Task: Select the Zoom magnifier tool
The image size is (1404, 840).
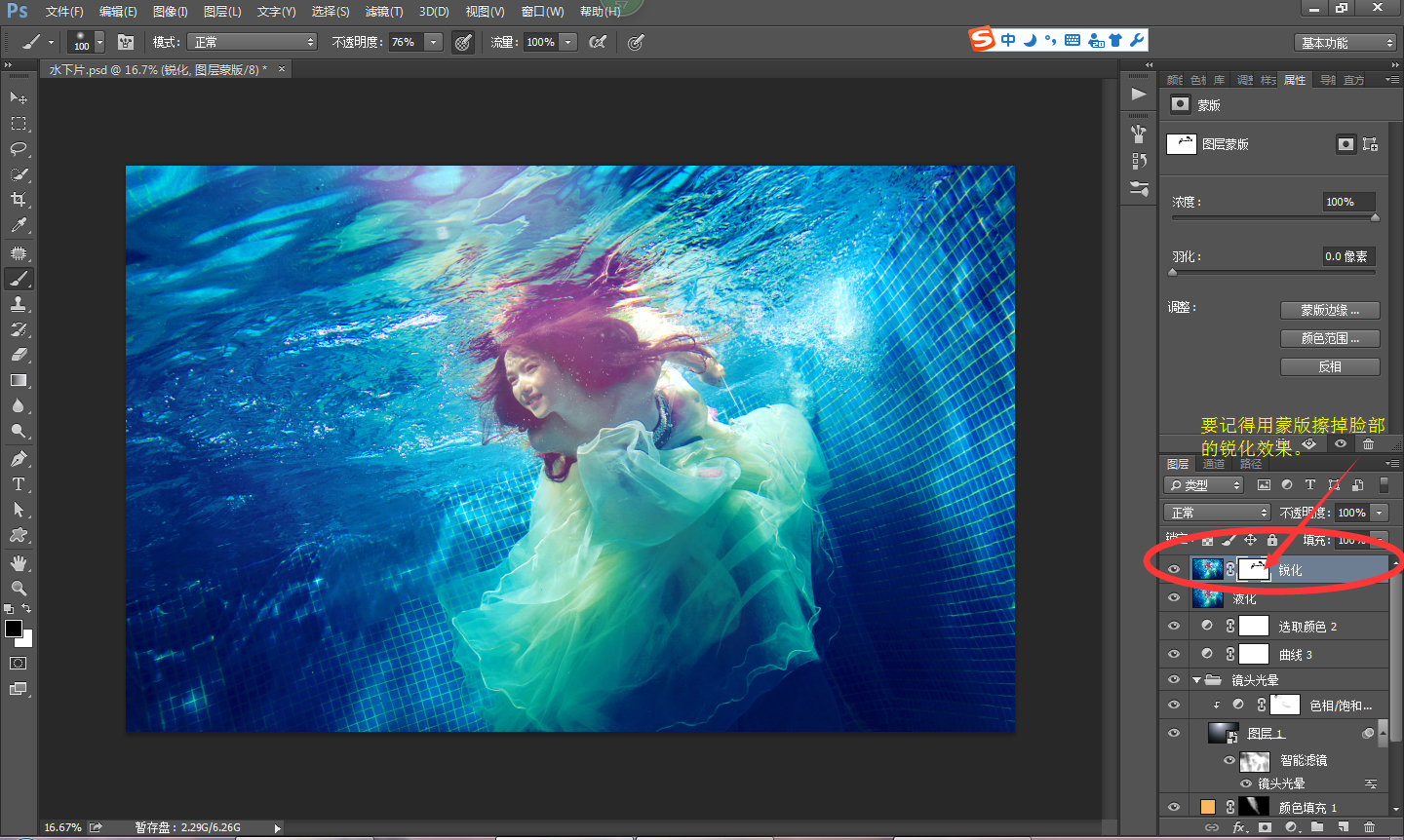Action: (x=18, y=589)
